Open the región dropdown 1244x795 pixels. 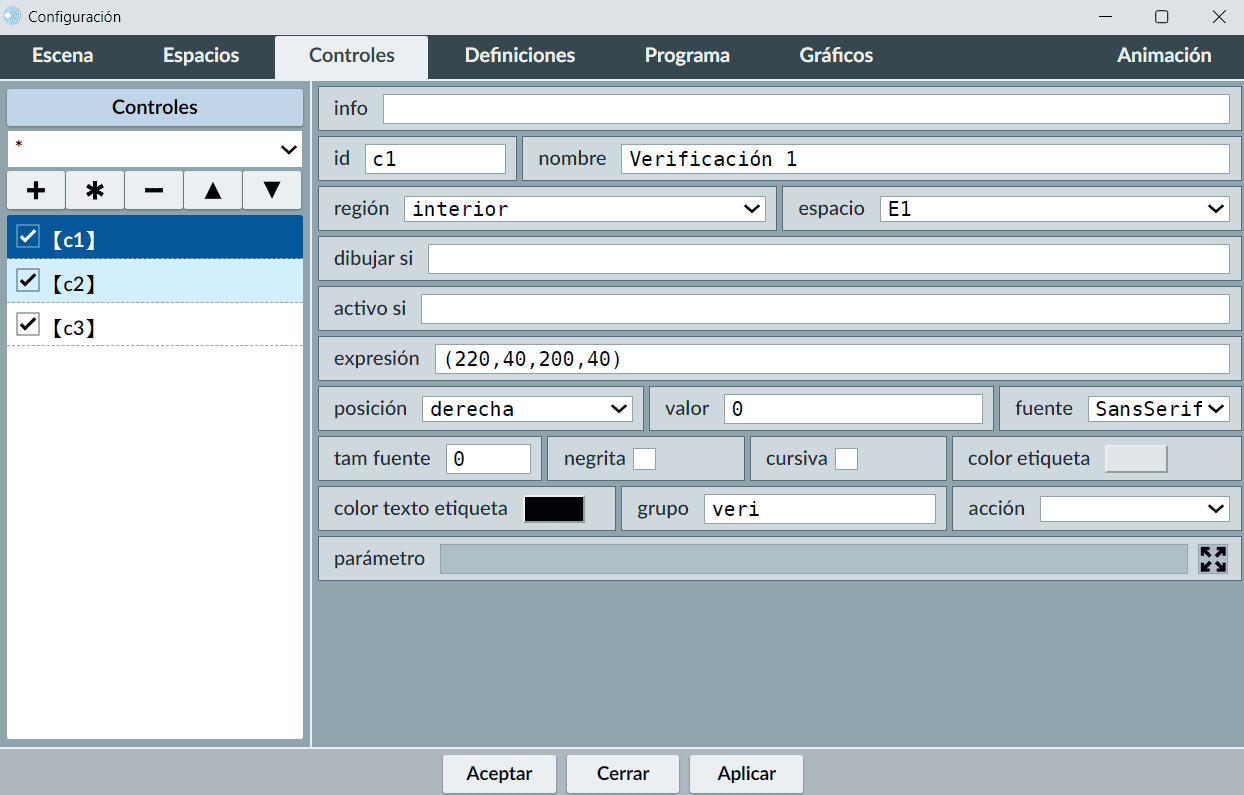point(585,209)
